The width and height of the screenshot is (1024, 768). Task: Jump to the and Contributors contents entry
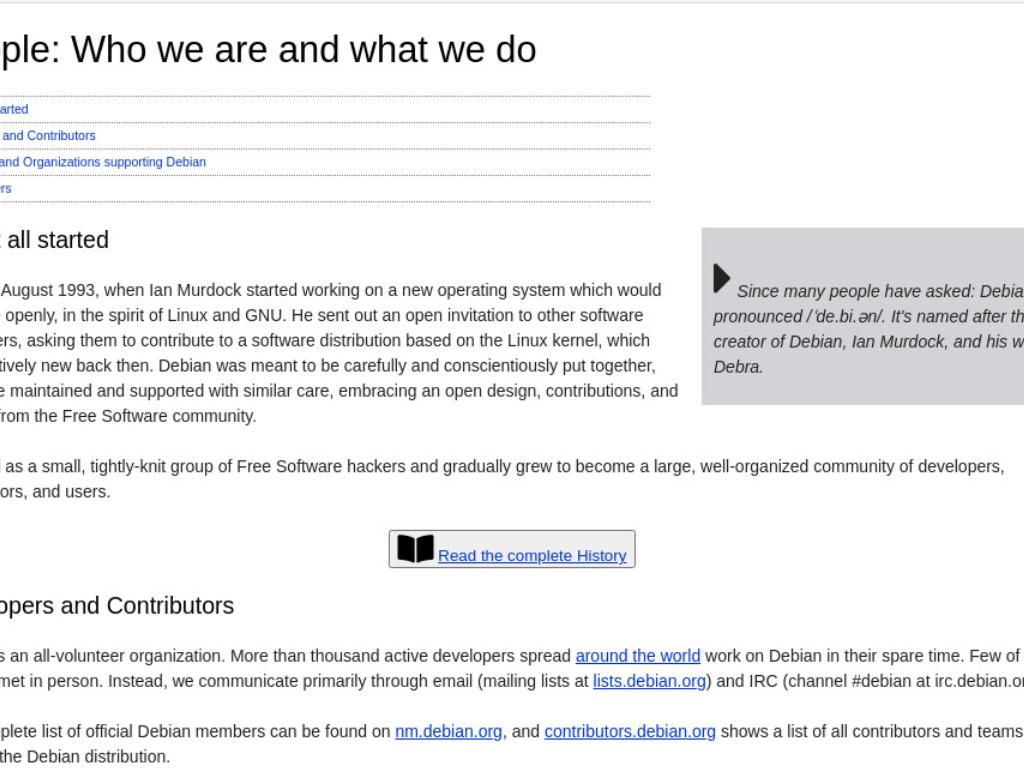point(48,136)
